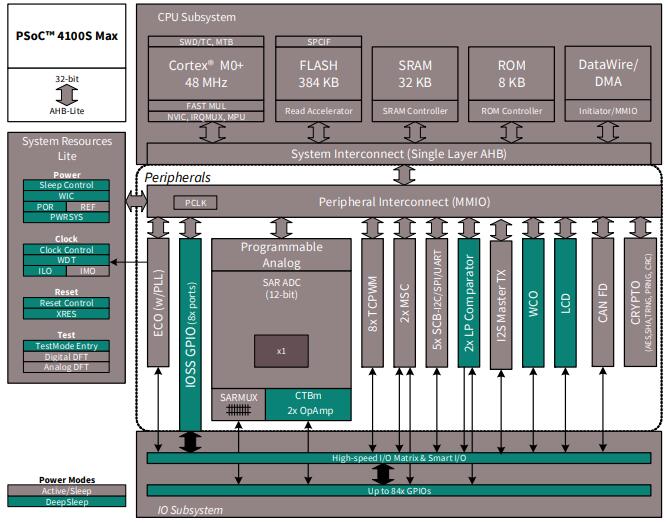This screenshot has height=524, width=668.
Task: Click the XRES block
Action: coord(66,314)
